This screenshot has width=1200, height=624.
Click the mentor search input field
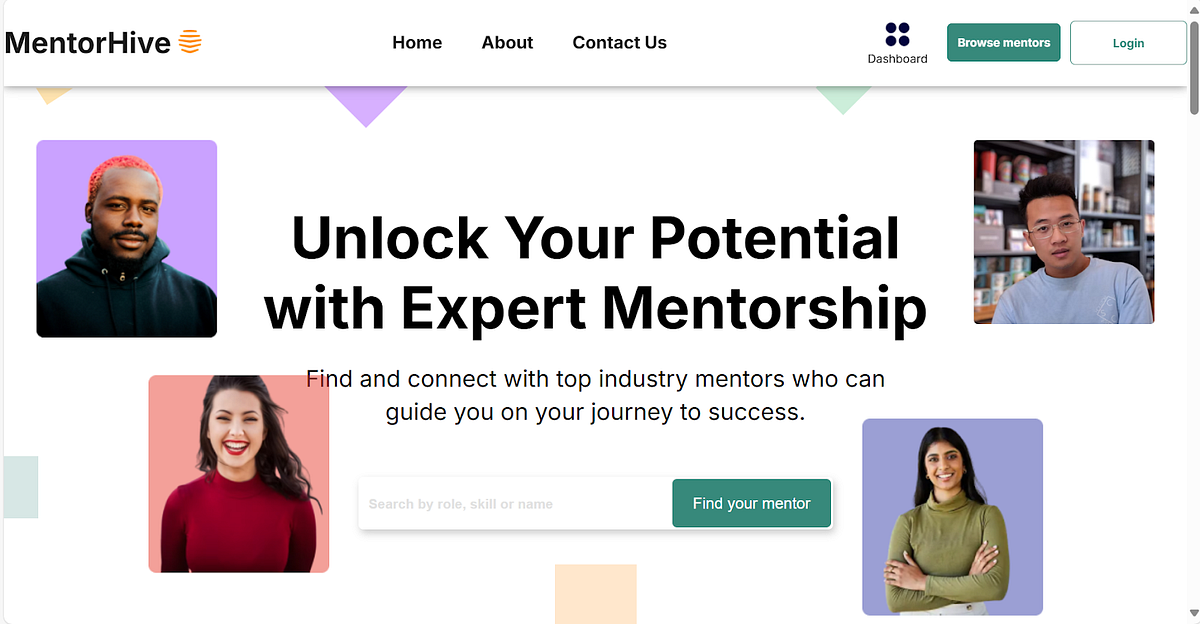(x=510, y=503)
